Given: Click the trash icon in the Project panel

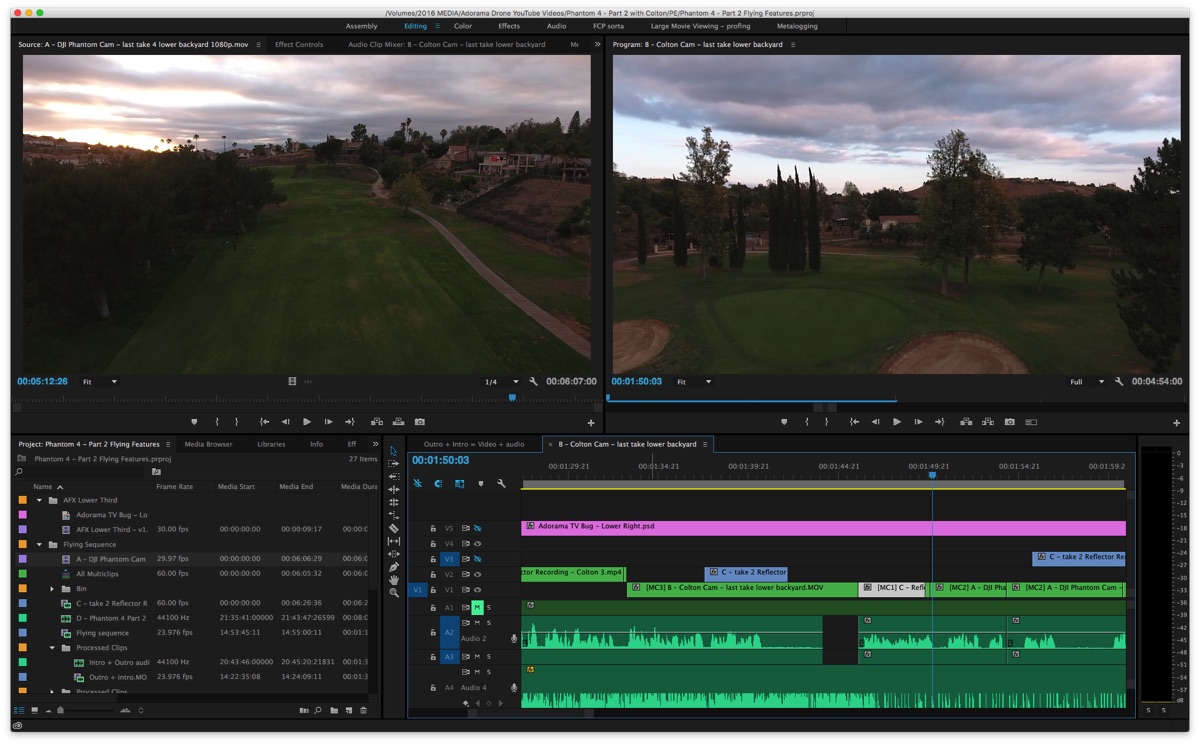Looking at the screenshot, I should [363, 711].
